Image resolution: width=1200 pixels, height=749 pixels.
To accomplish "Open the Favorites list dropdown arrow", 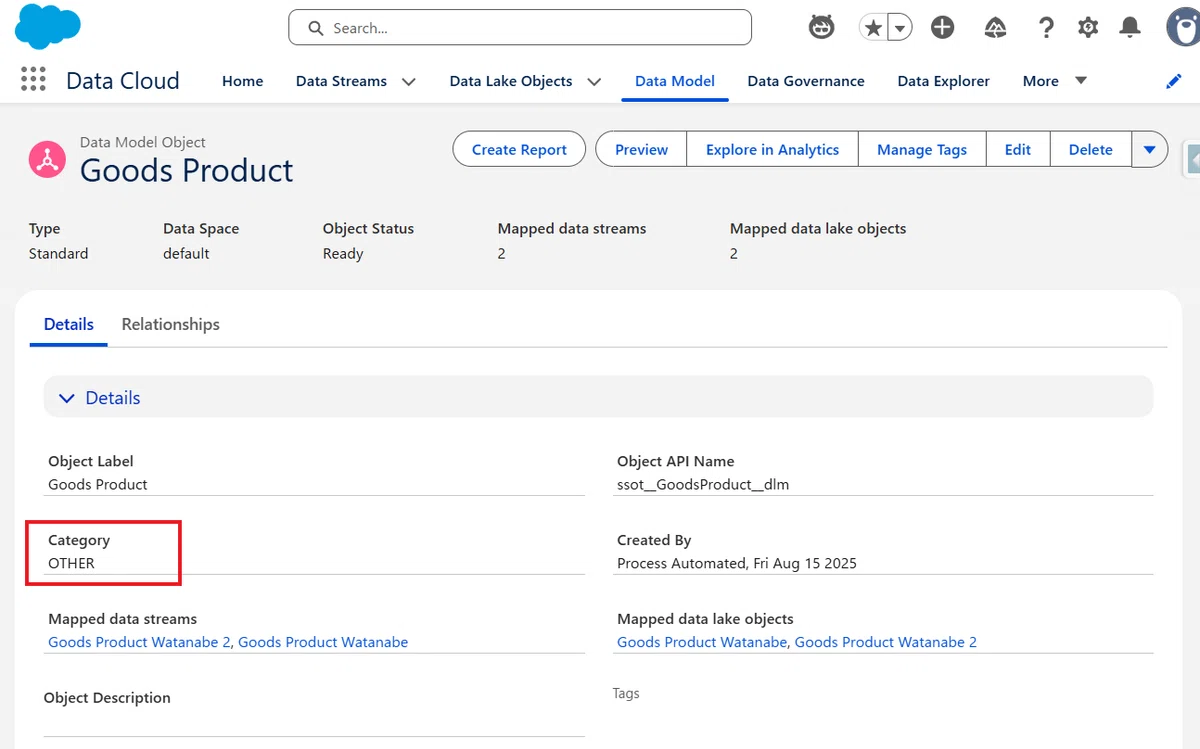I will pos(900,28).
